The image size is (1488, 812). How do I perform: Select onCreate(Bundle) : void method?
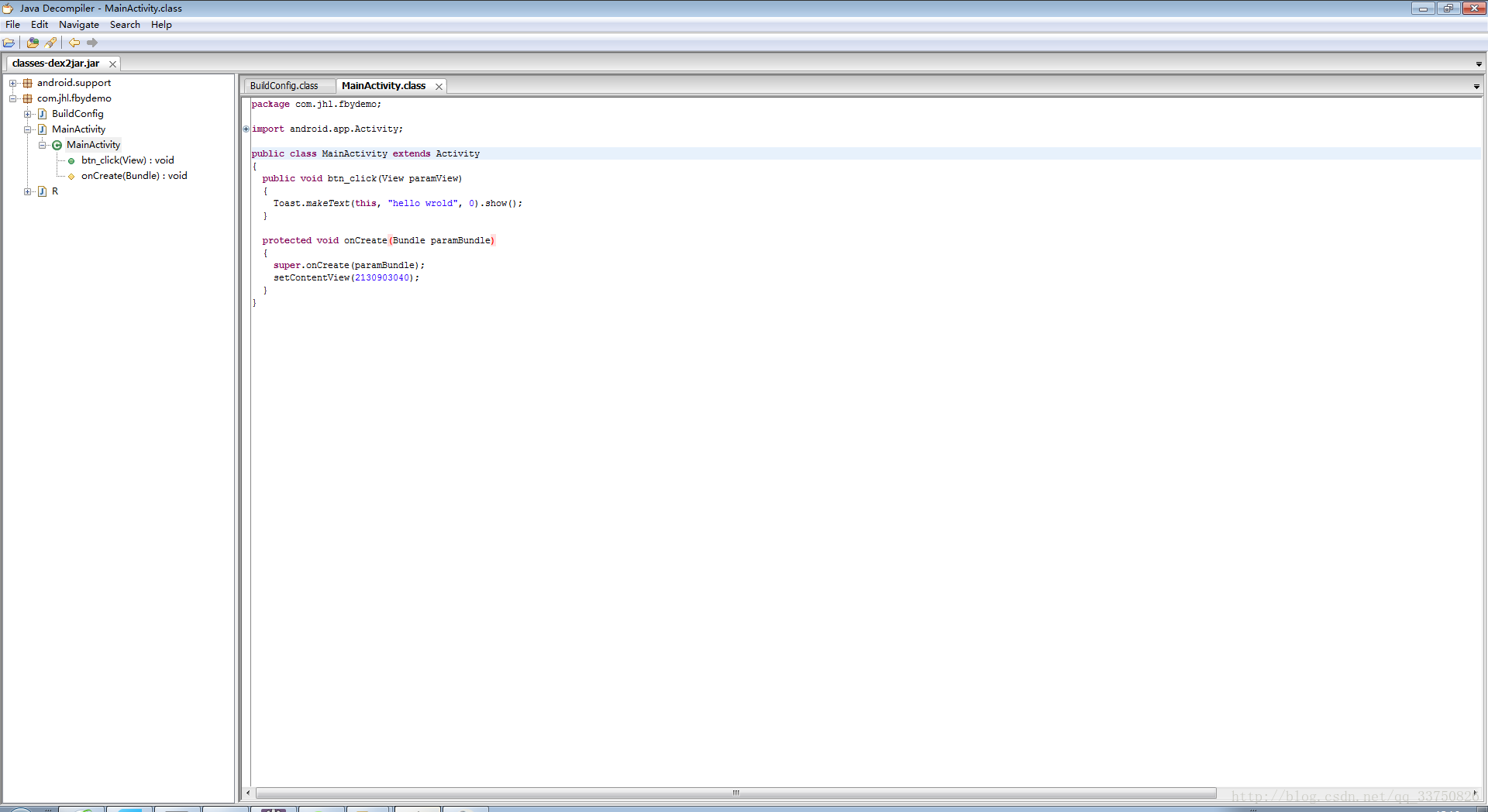134,176
